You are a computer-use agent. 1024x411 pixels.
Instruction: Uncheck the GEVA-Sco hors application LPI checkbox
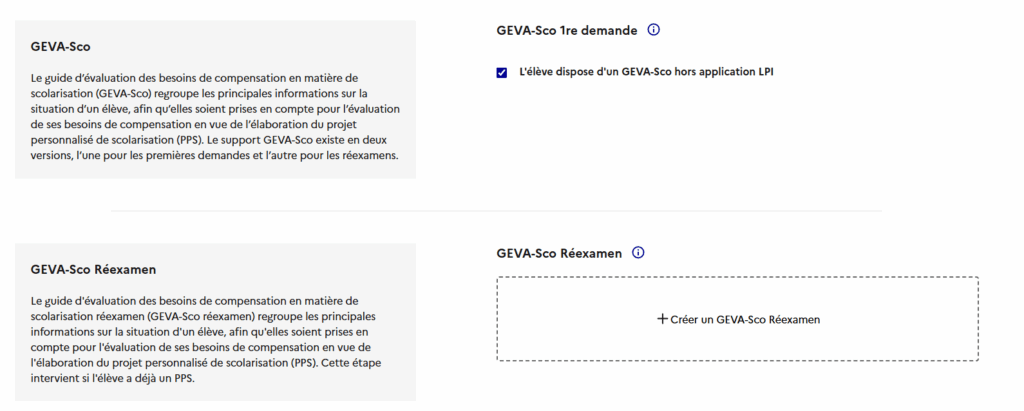click(502, 73)
